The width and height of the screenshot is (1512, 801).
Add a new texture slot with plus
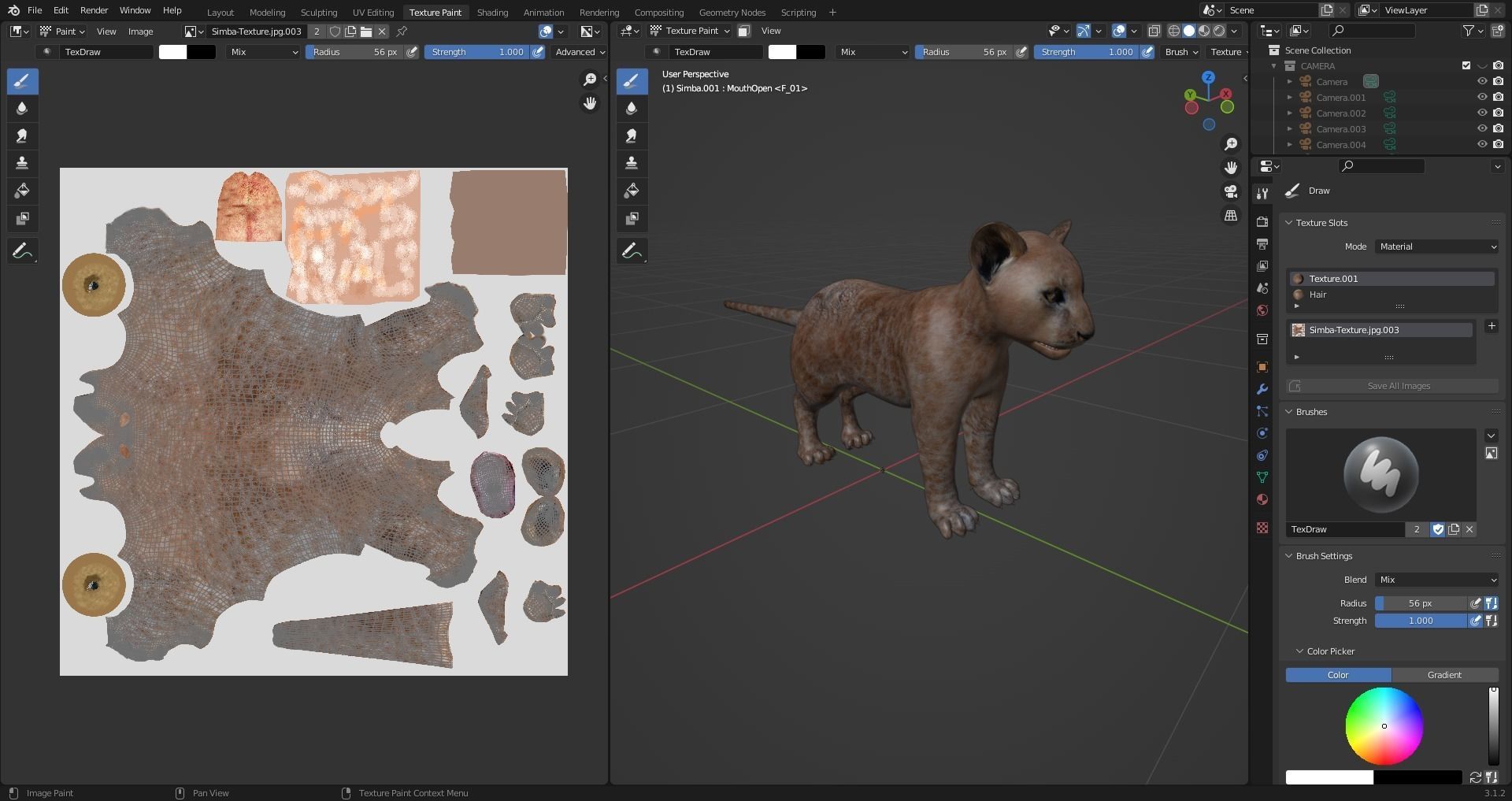click(1492, 326)
